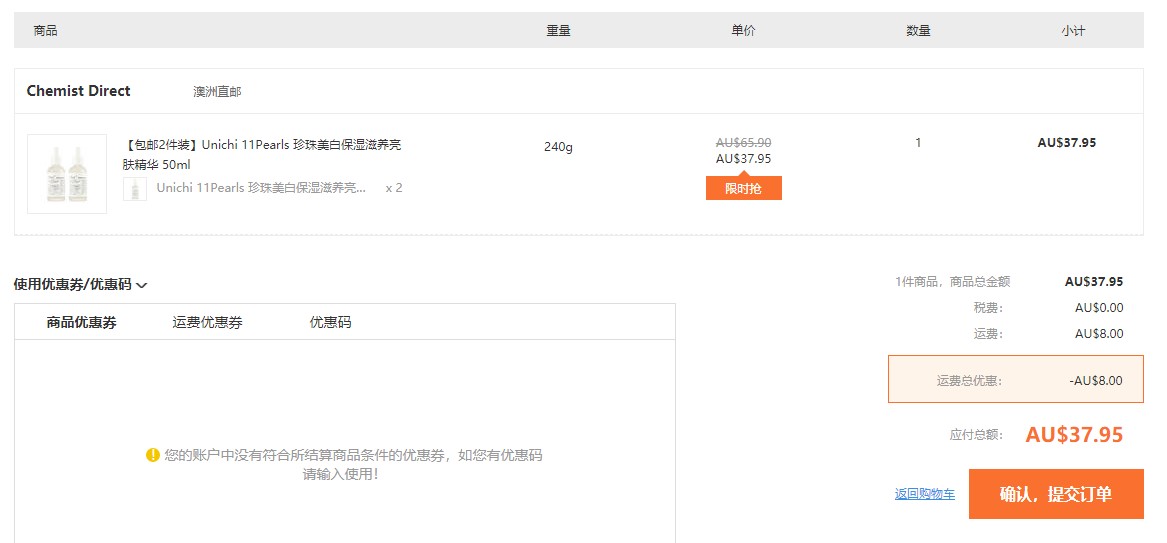
Task: Click the 运费 AU$8.00 amount
Action: [x=1099, y=334]
